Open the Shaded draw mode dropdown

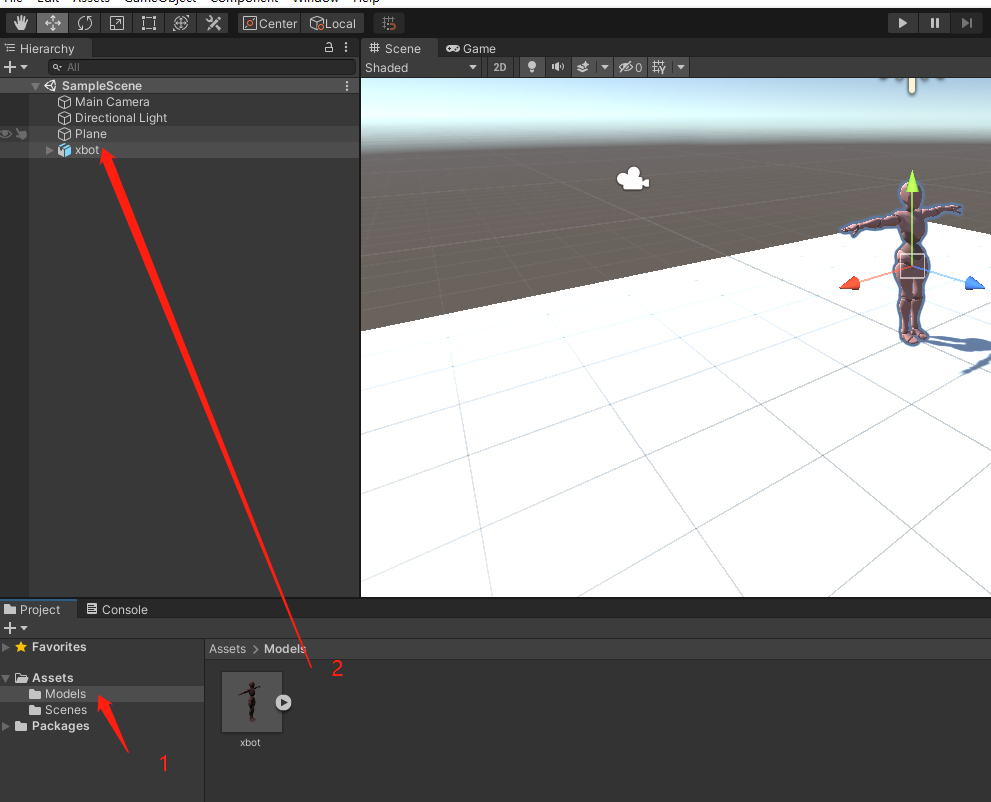click(x=421, y=68)
